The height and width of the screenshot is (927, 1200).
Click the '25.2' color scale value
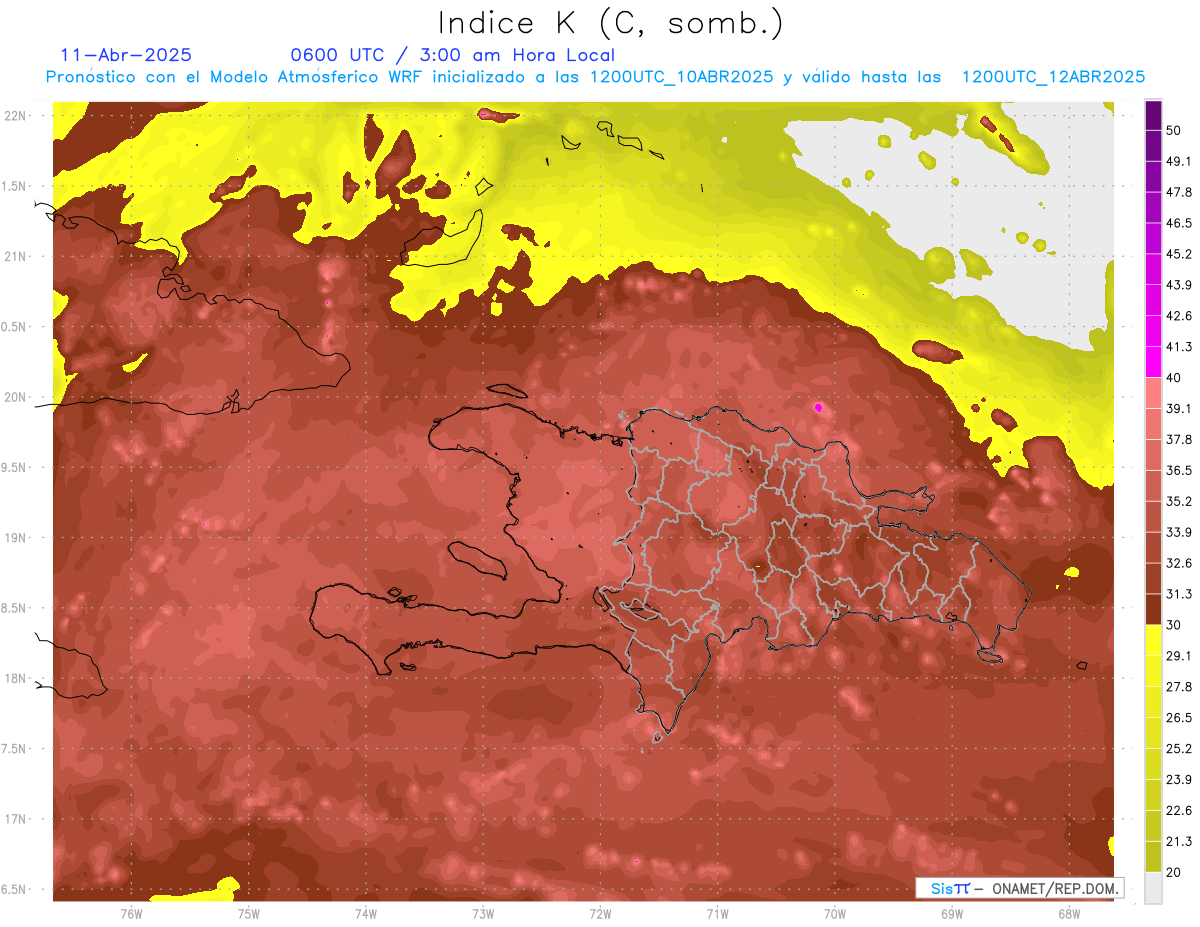point(1179,749)
